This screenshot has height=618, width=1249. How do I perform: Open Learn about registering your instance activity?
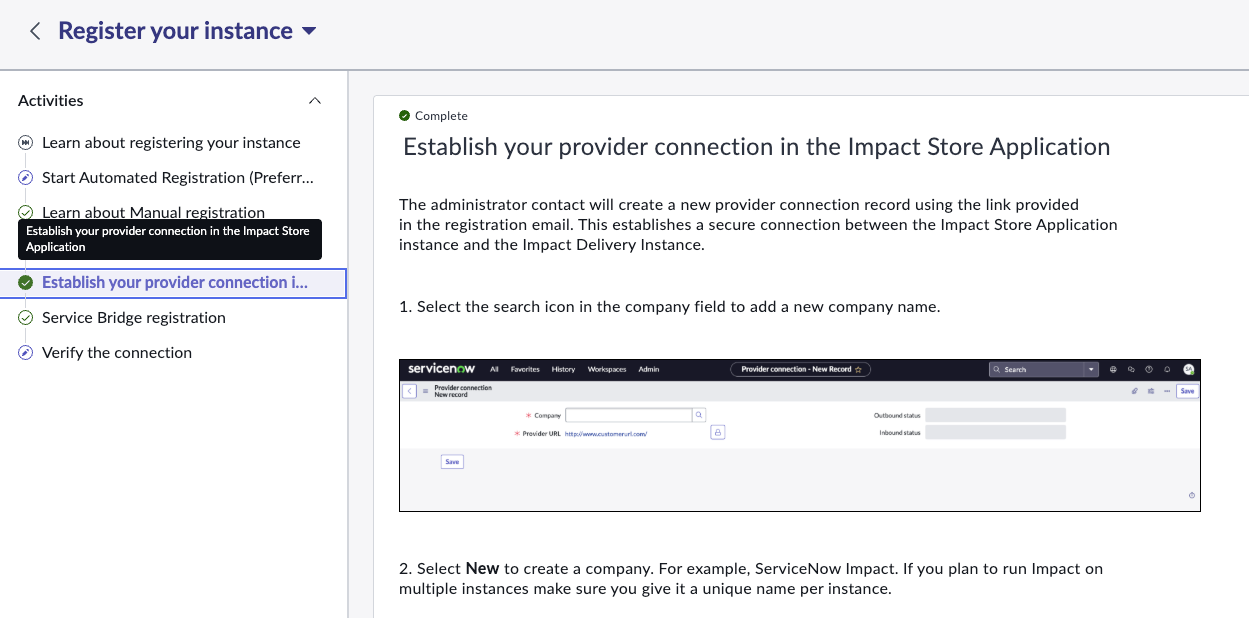coord(171,143)
